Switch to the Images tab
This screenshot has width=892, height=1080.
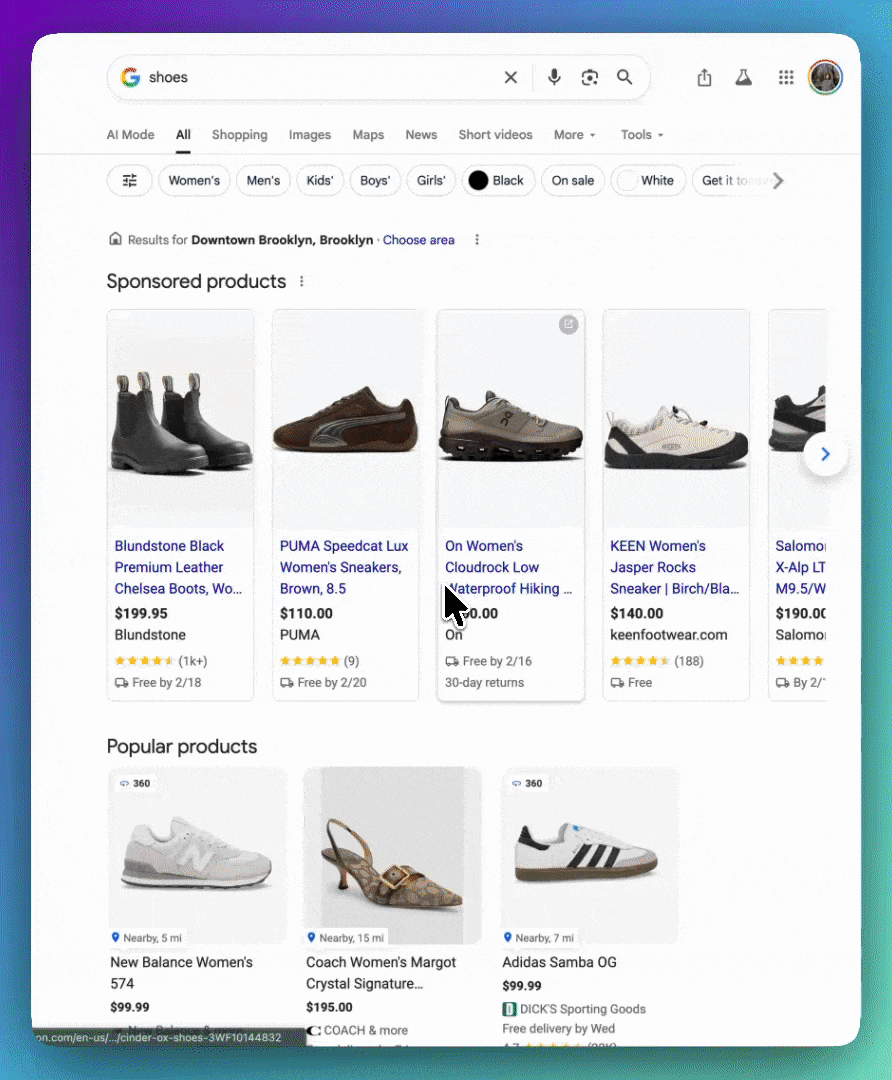point(310,135)
